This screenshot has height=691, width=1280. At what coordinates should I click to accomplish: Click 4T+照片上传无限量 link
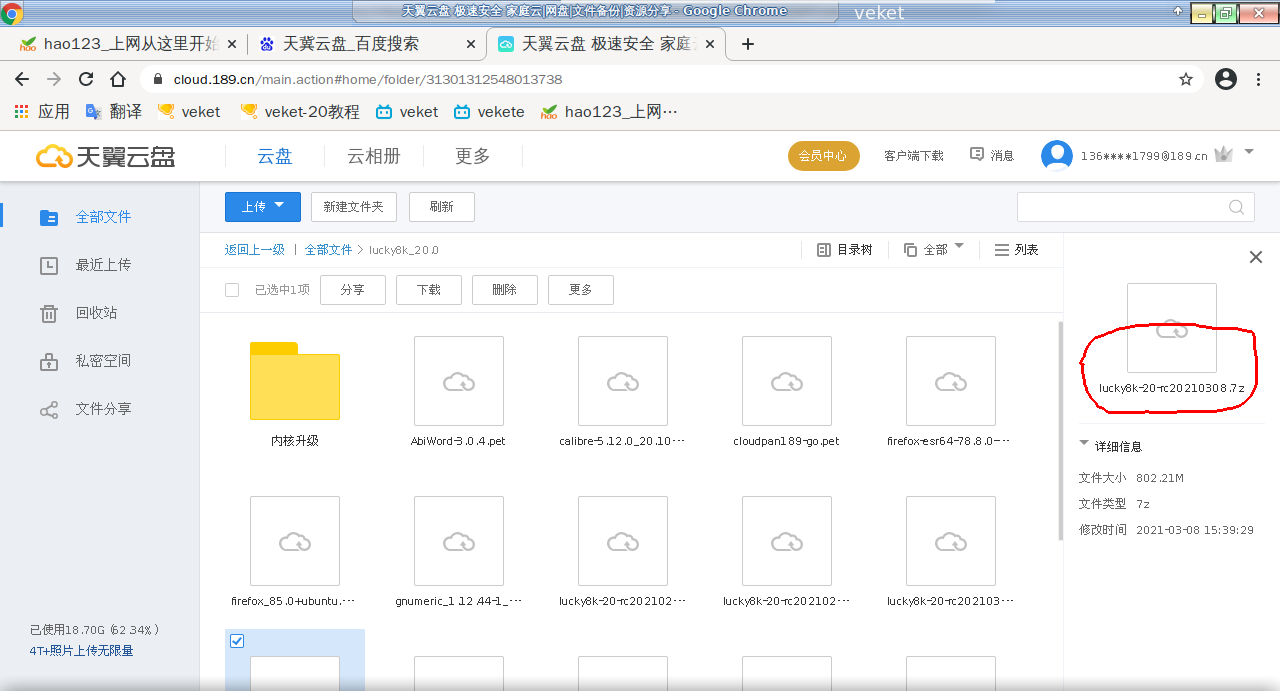click(81, 651)
